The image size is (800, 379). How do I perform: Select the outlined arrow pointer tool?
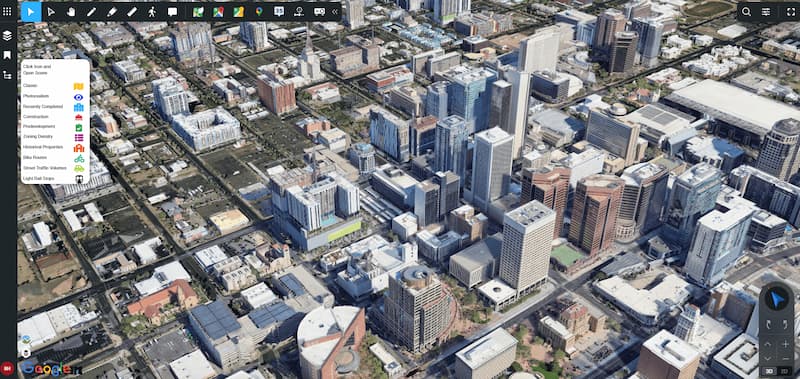coord(51,12)
